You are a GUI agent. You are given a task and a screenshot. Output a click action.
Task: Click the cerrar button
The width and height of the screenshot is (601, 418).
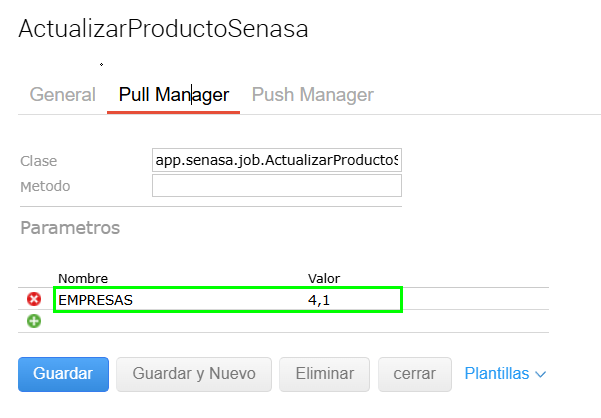tap(414, 374)
